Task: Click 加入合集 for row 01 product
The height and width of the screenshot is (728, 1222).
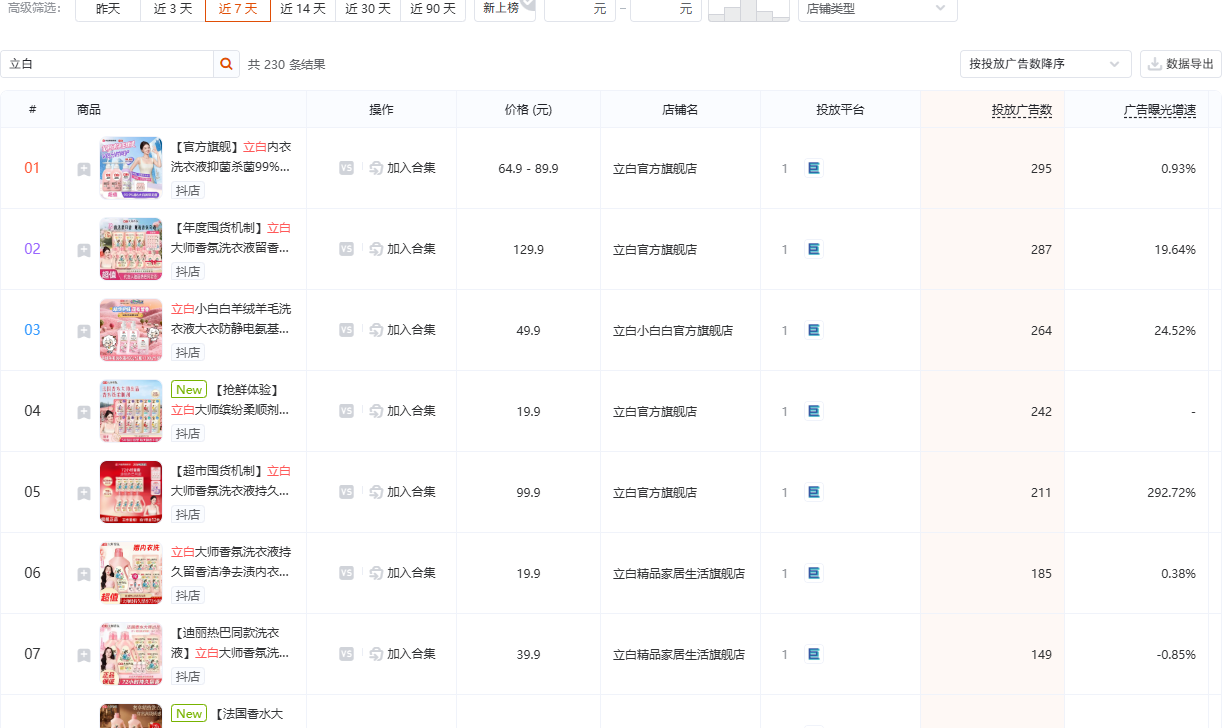Action: tap(403, 168)
